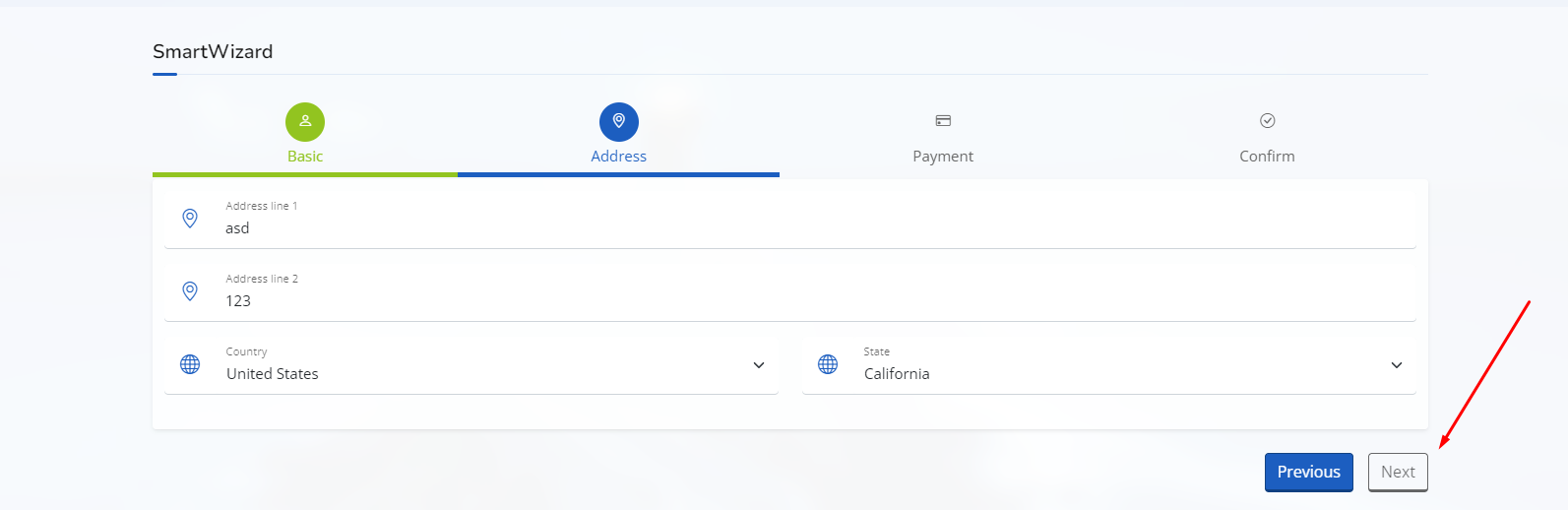Screen dimensions: 1568x510
Task: Click the circled checkmark icon above Confirm
Action: [1268, 121]
